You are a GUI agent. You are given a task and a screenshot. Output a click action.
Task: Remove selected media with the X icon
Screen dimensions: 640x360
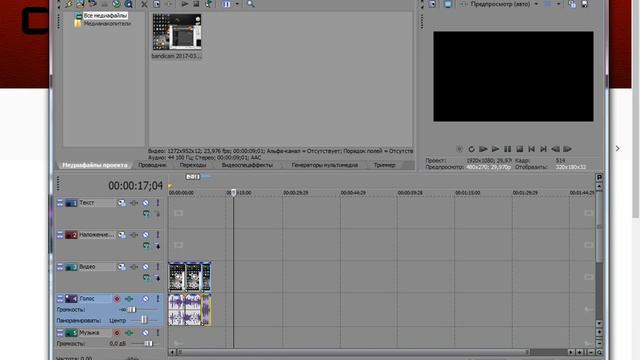click(144, 4)
